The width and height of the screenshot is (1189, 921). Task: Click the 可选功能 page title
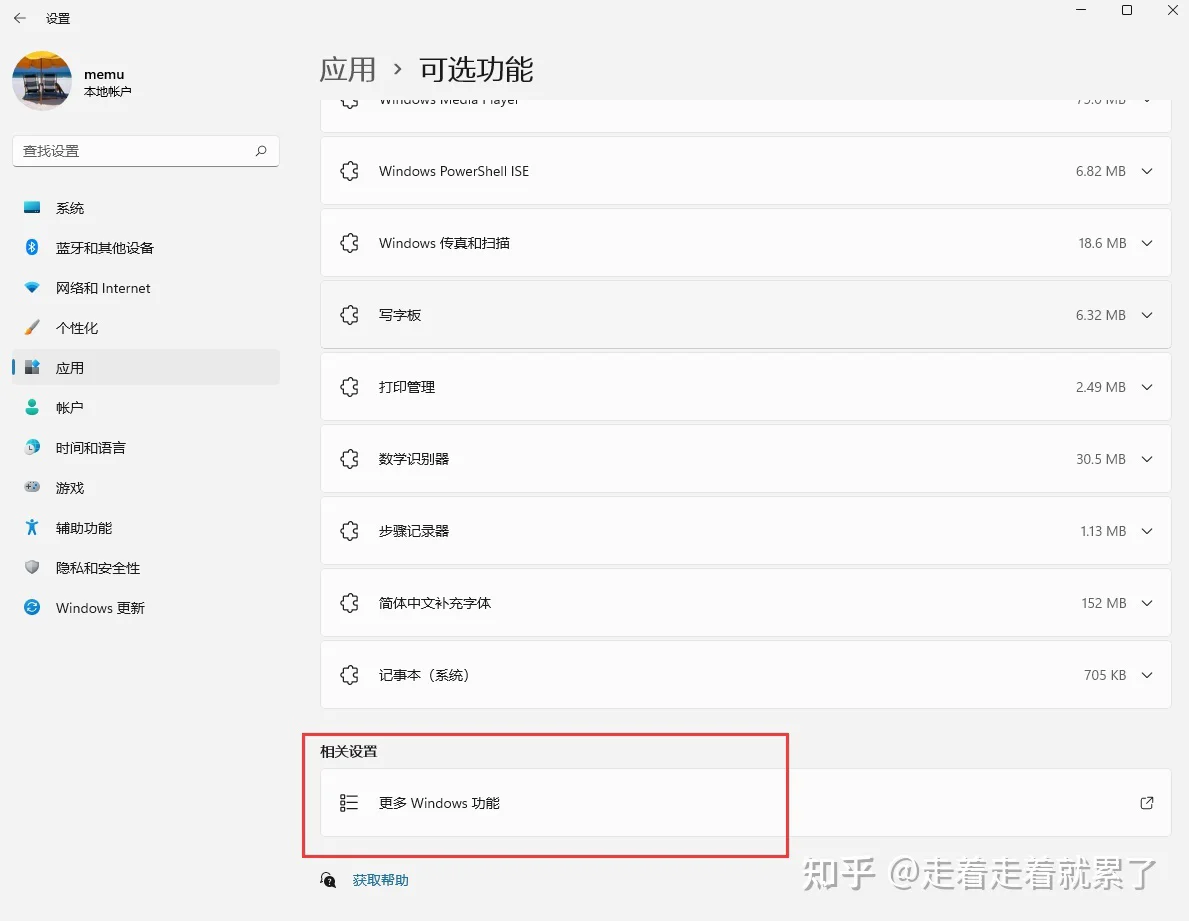click(476, 70)
